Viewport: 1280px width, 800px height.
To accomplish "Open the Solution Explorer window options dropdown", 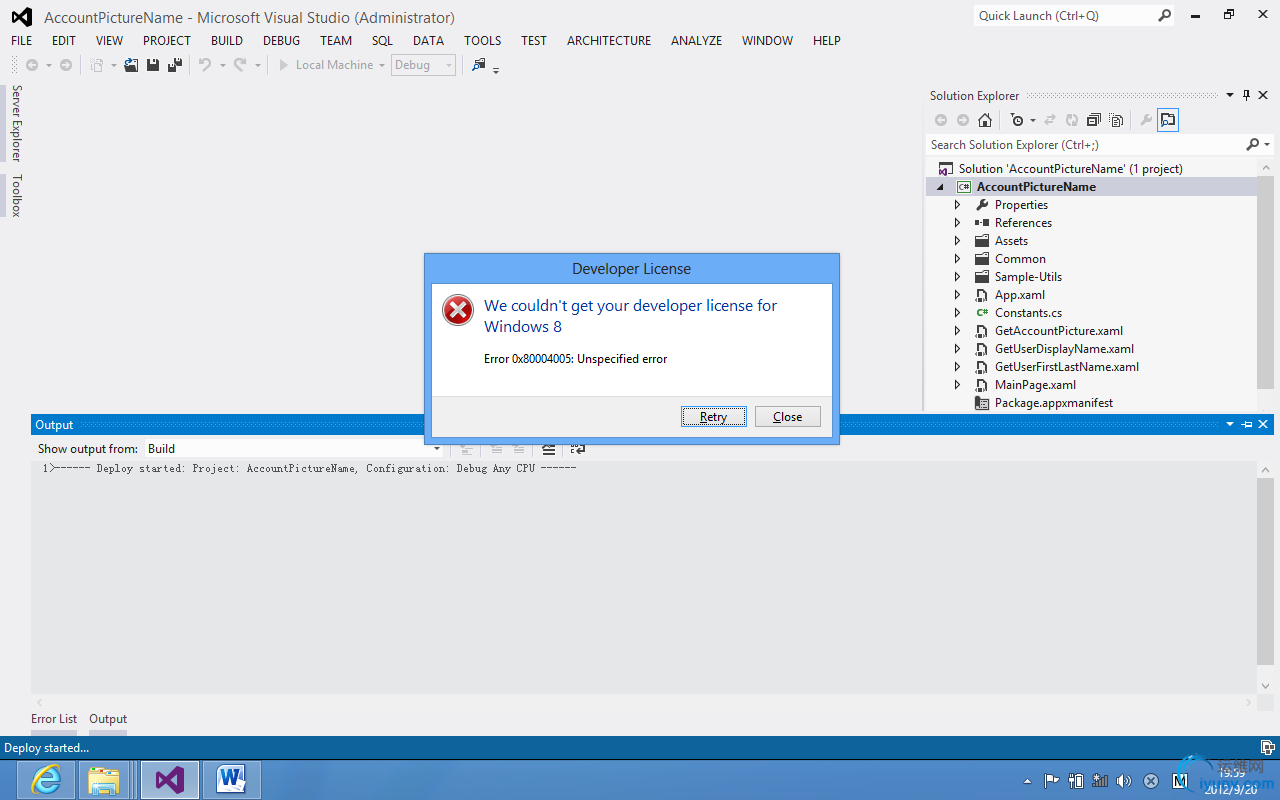I will point(1230,96).
